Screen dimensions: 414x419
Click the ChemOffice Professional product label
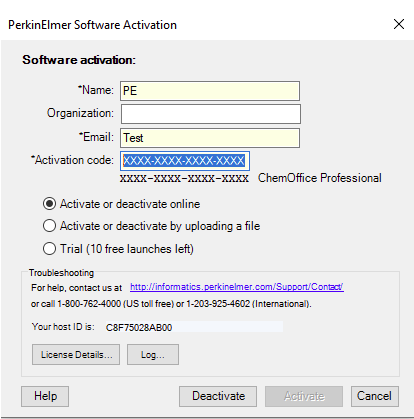tap(320, 178)
